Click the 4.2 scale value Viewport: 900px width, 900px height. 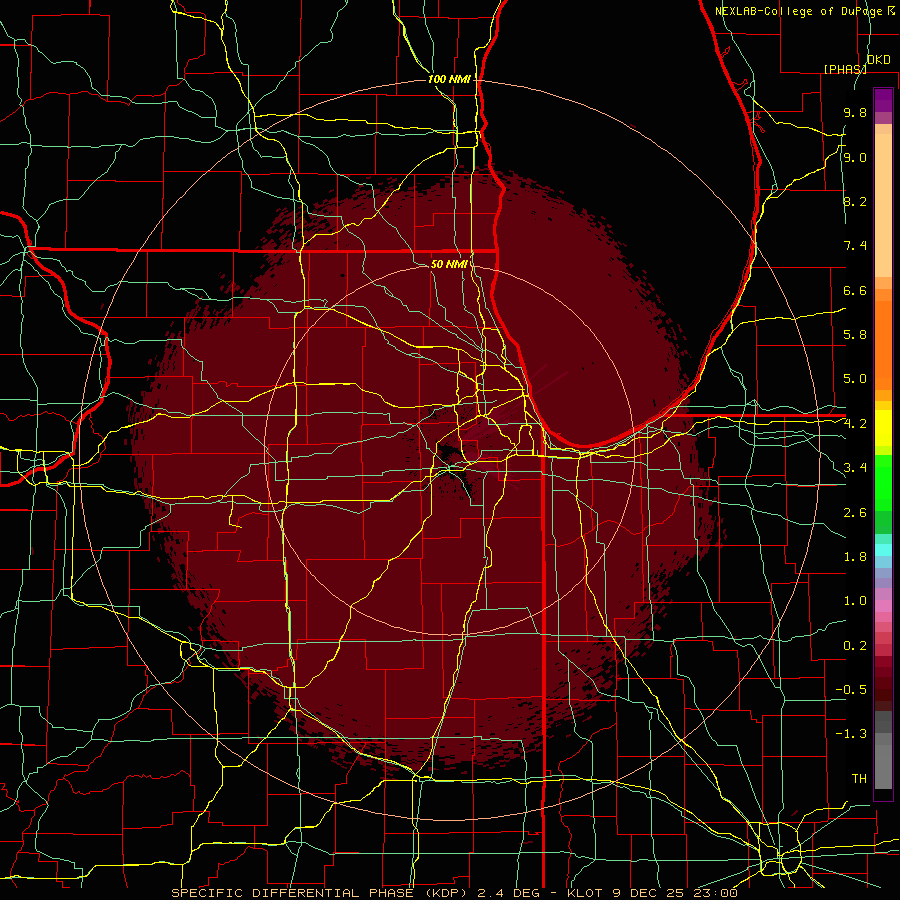855,424
